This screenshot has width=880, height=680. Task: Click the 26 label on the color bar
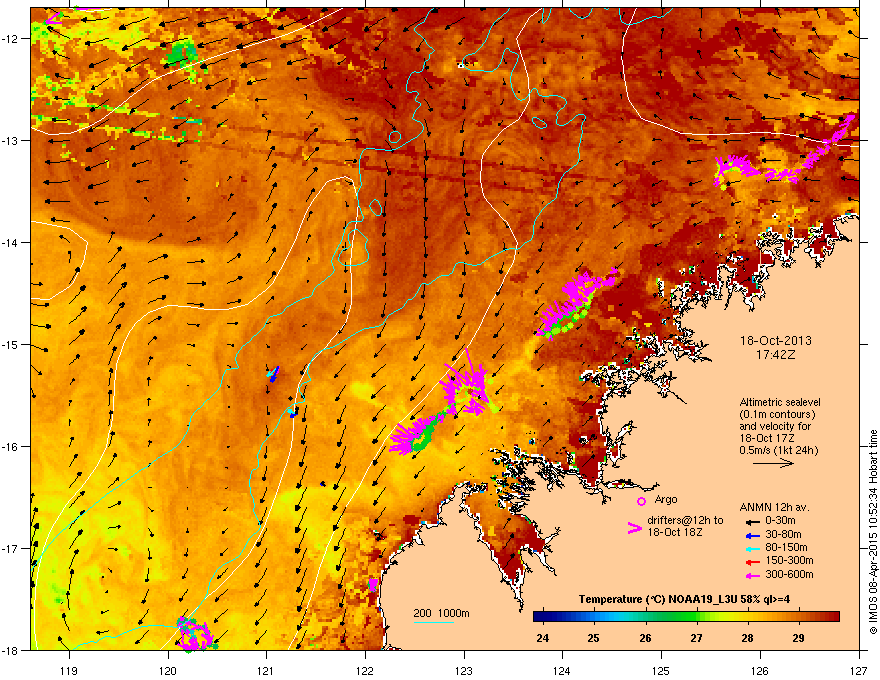point(645,638)
